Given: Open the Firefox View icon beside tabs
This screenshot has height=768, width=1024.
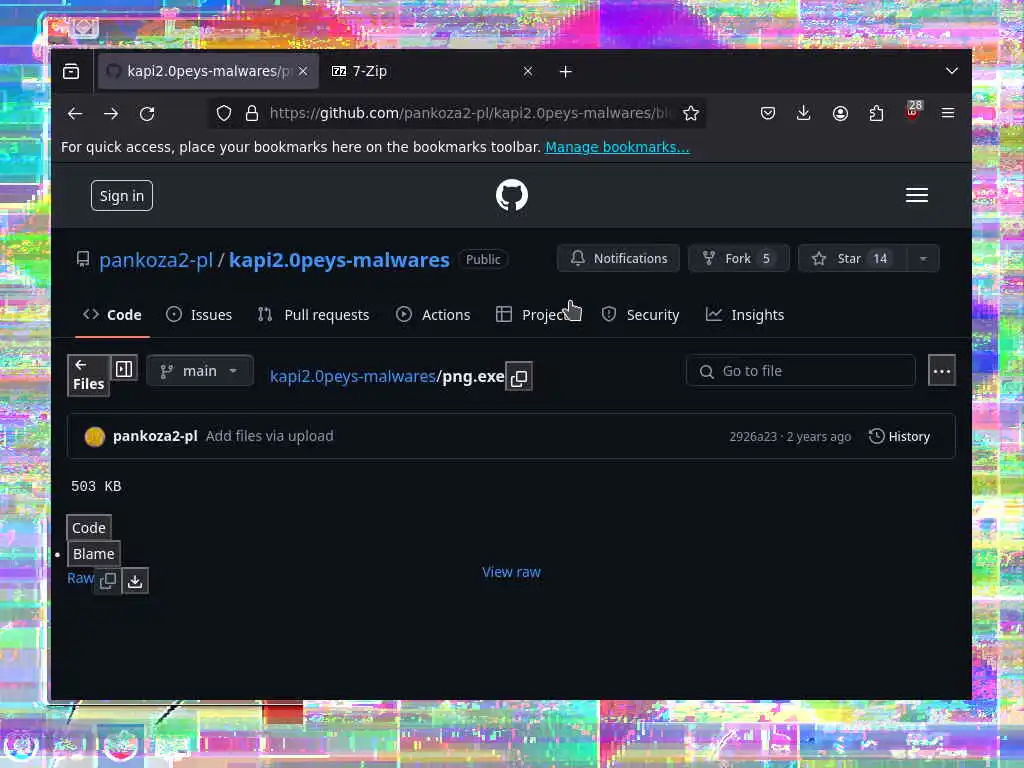Looking at the screenshot, I should [x=71, y=71].
